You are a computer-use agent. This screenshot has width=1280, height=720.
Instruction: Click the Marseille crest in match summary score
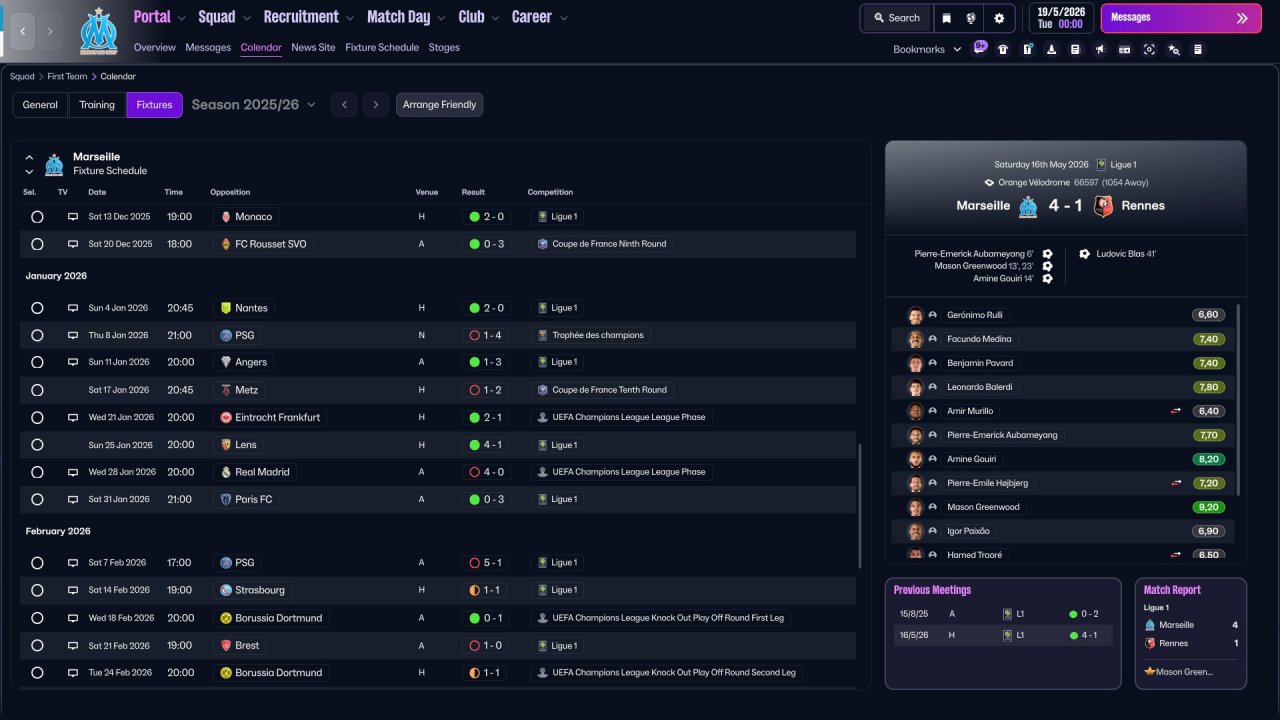(1028, 206)
